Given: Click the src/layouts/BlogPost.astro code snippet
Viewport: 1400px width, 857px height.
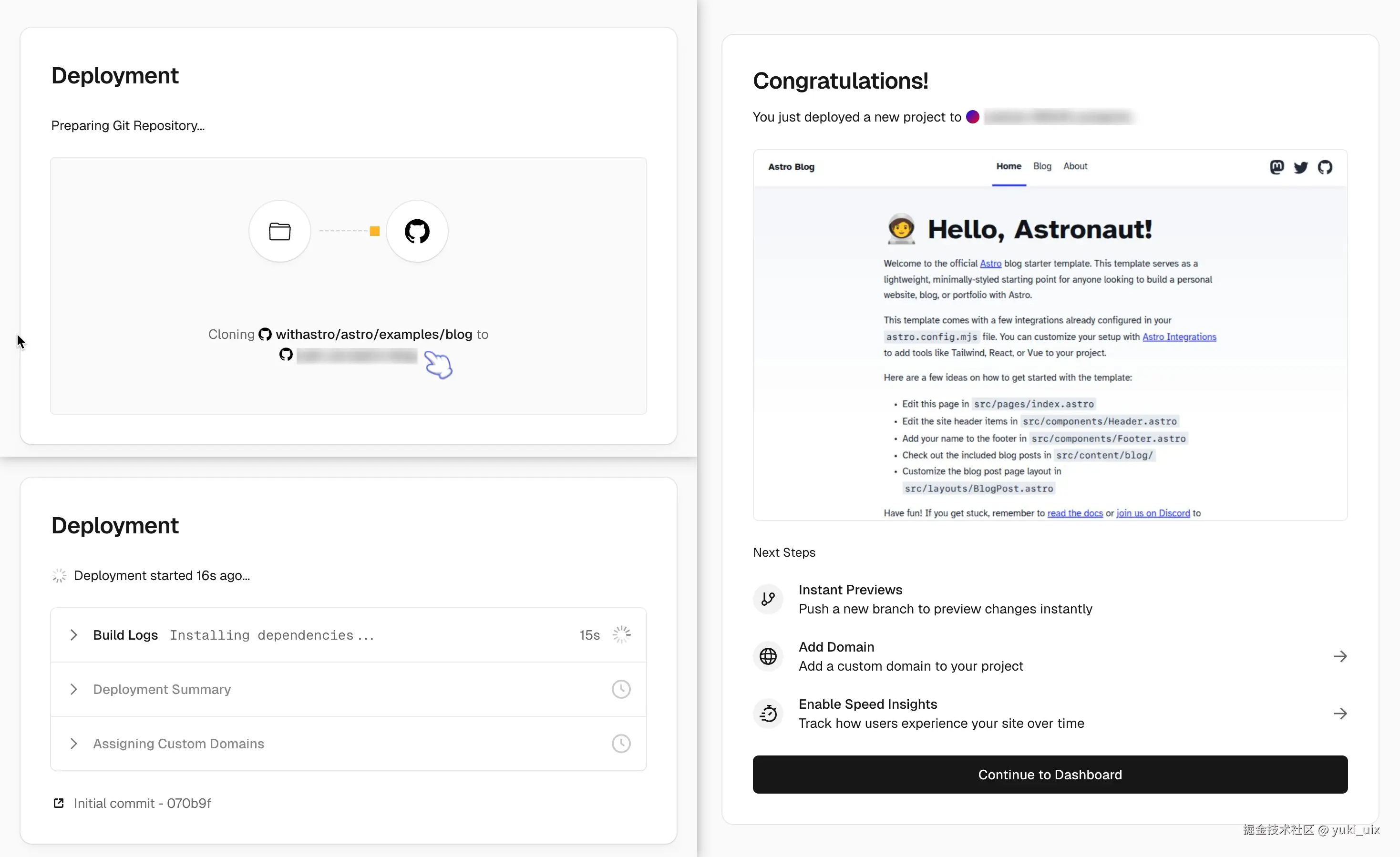Looking at the screenshot, I should point(978,489).
